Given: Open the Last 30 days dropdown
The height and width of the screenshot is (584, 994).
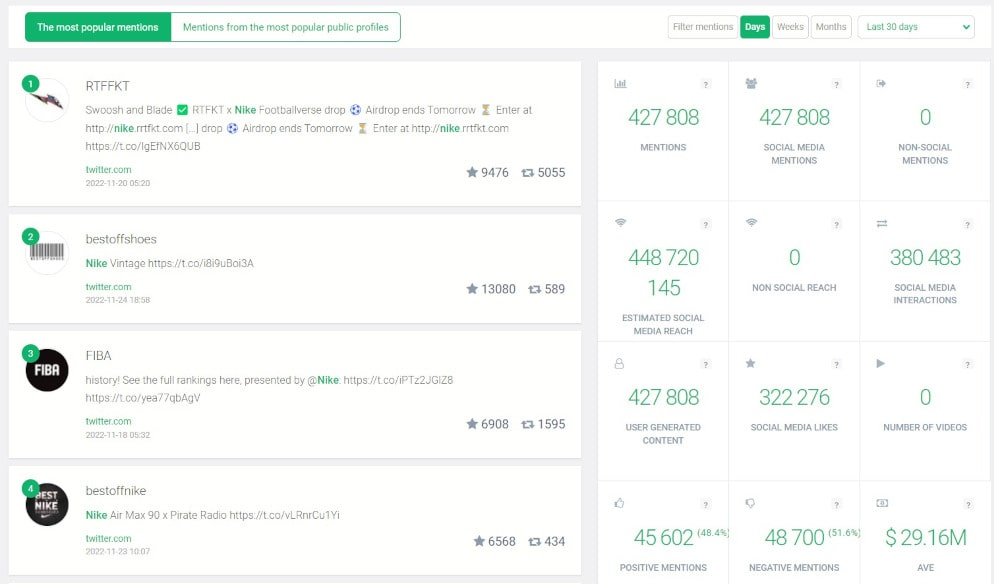Looking at the screenshot, I should pyautogui.click(x=915, y=27).
